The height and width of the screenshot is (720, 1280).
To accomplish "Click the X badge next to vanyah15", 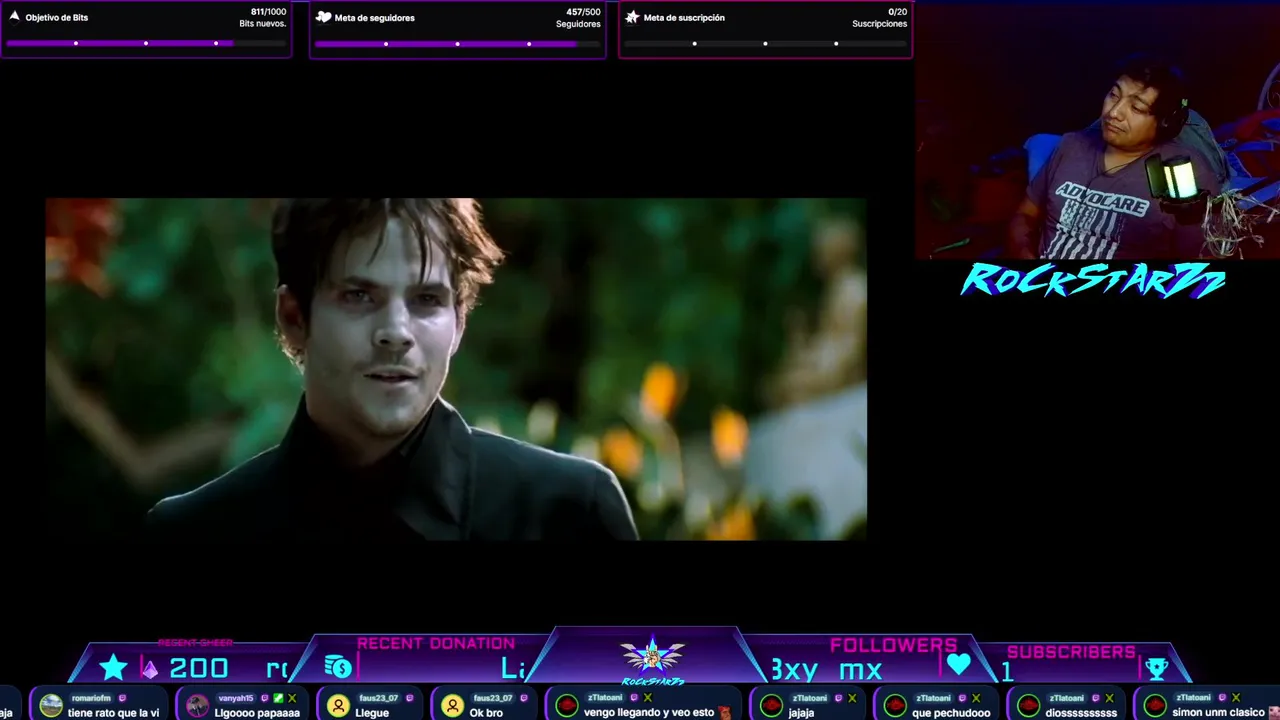I will [x=292, y=698].
